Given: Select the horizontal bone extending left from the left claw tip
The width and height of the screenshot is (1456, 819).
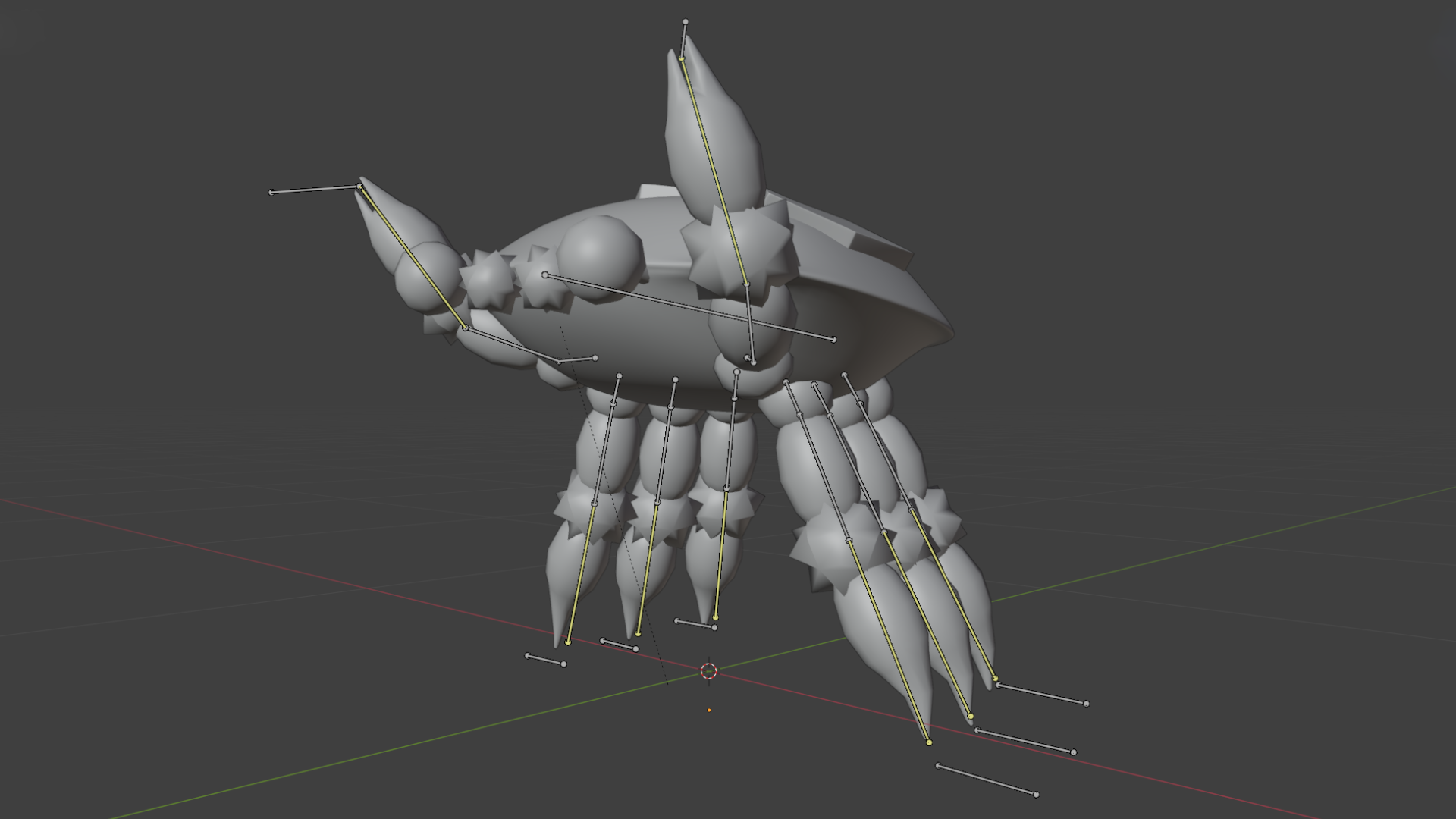Looking at the screenshot, I should (315, 189).
